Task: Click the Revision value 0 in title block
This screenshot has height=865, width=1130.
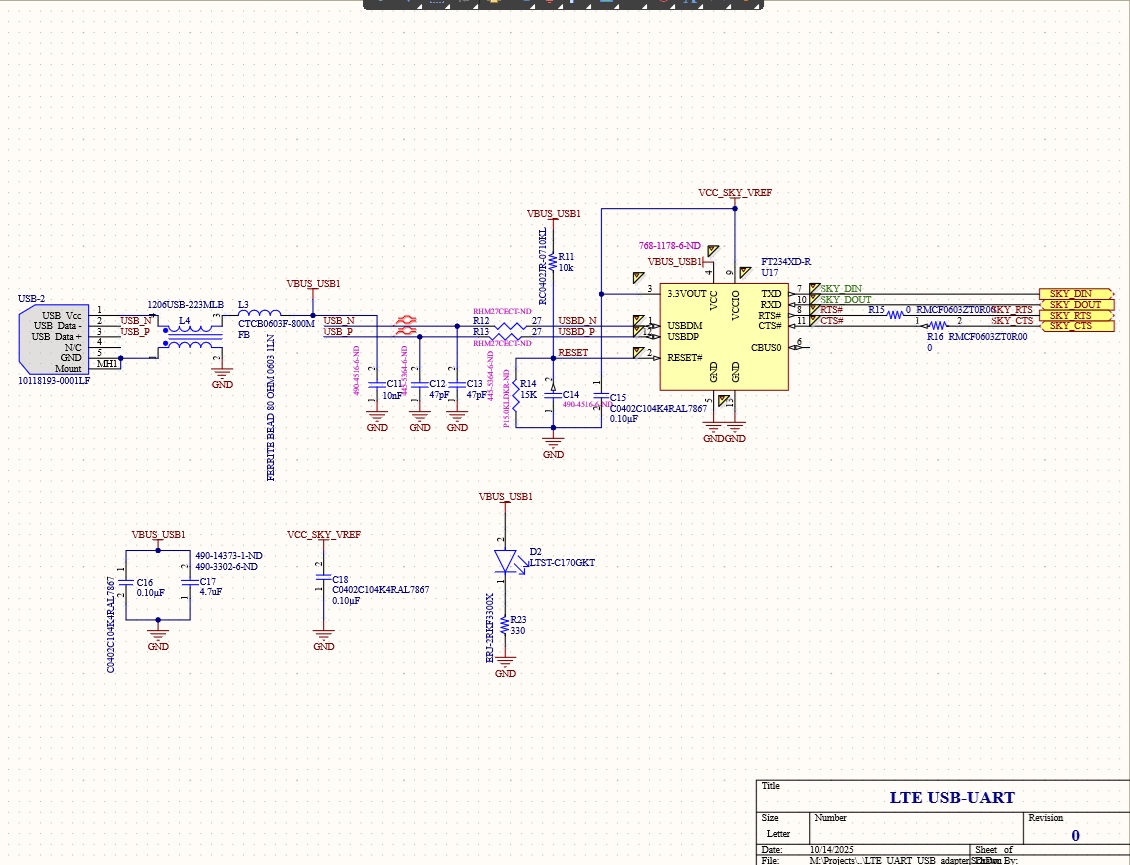Action: [1075, 836]
